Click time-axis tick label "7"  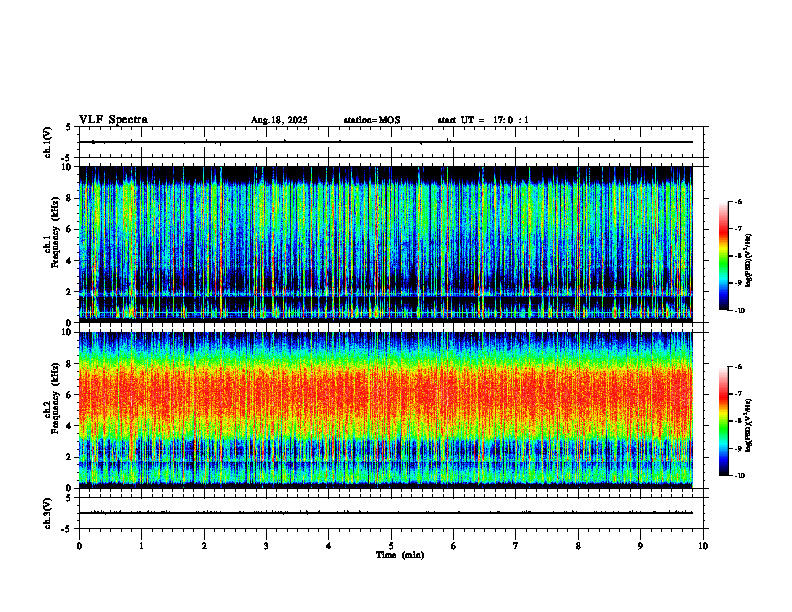516,546
